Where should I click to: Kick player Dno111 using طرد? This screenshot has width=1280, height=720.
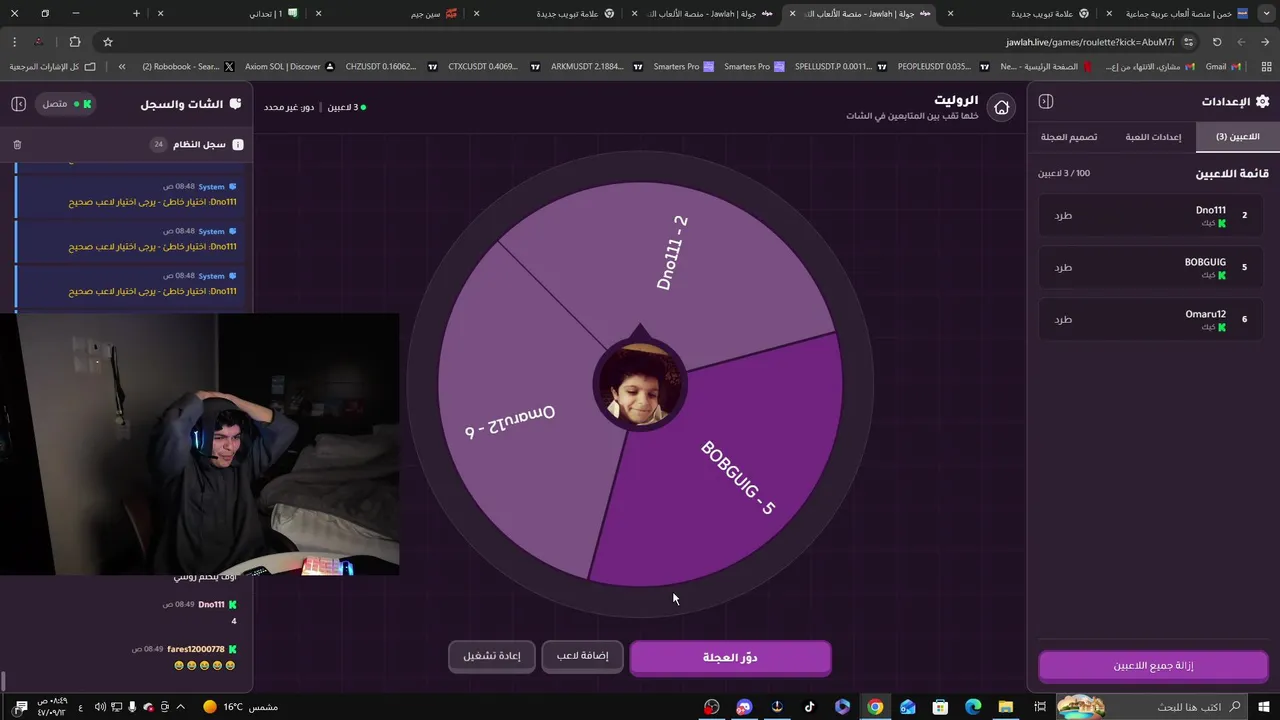coord(1063,215)
